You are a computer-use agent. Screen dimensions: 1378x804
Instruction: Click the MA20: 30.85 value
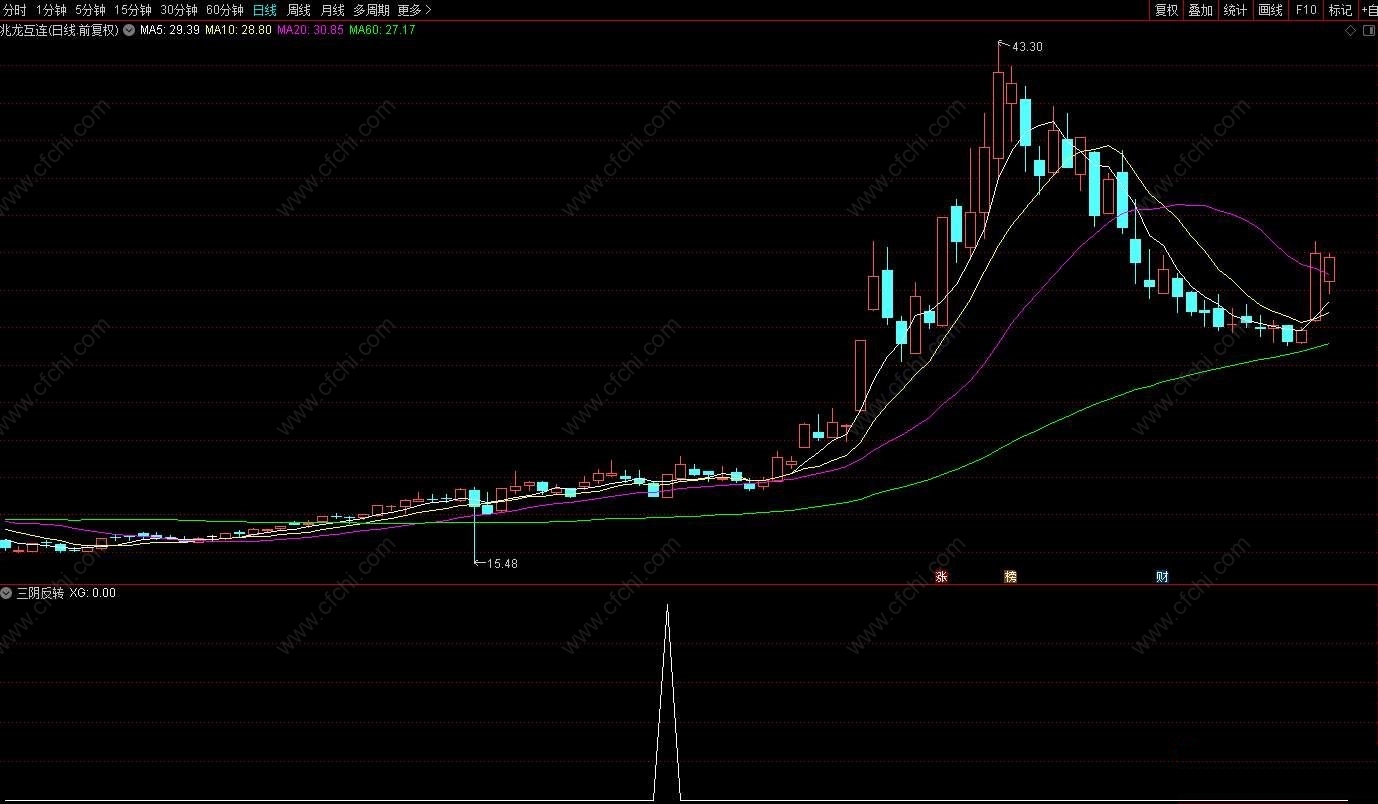coord(310,30)
